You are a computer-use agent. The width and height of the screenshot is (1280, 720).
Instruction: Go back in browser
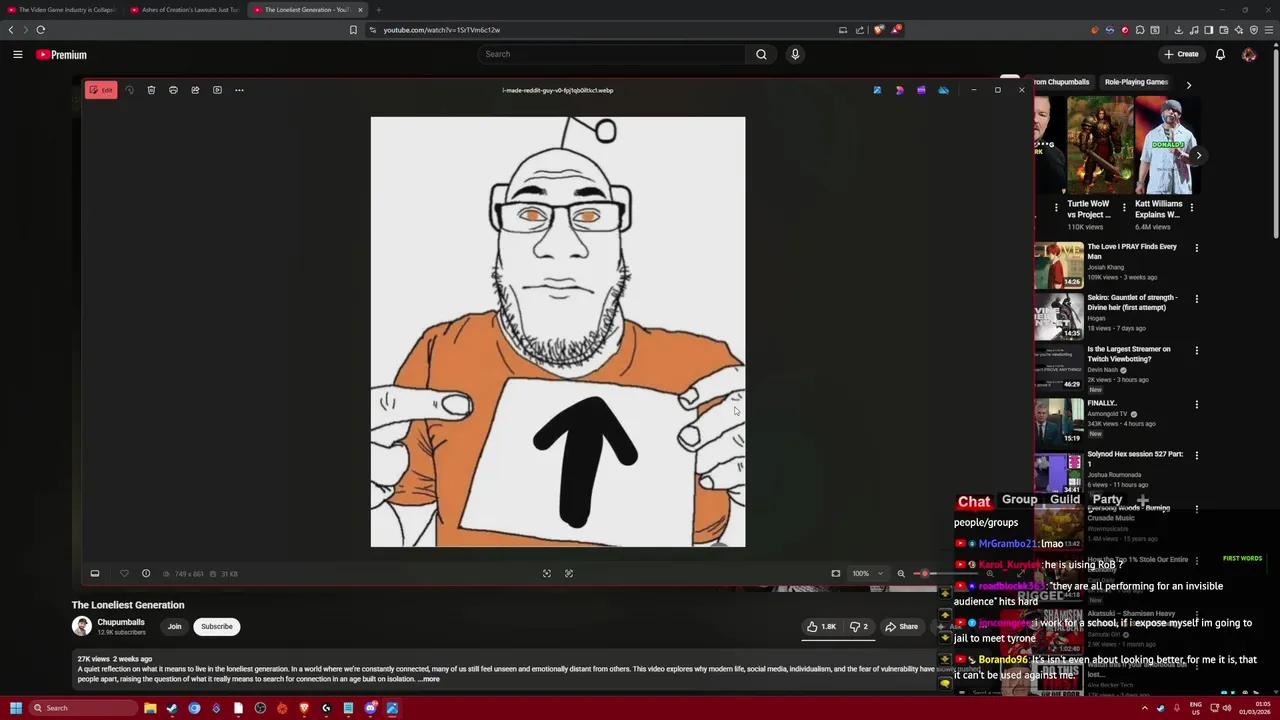tap(11, 30)
